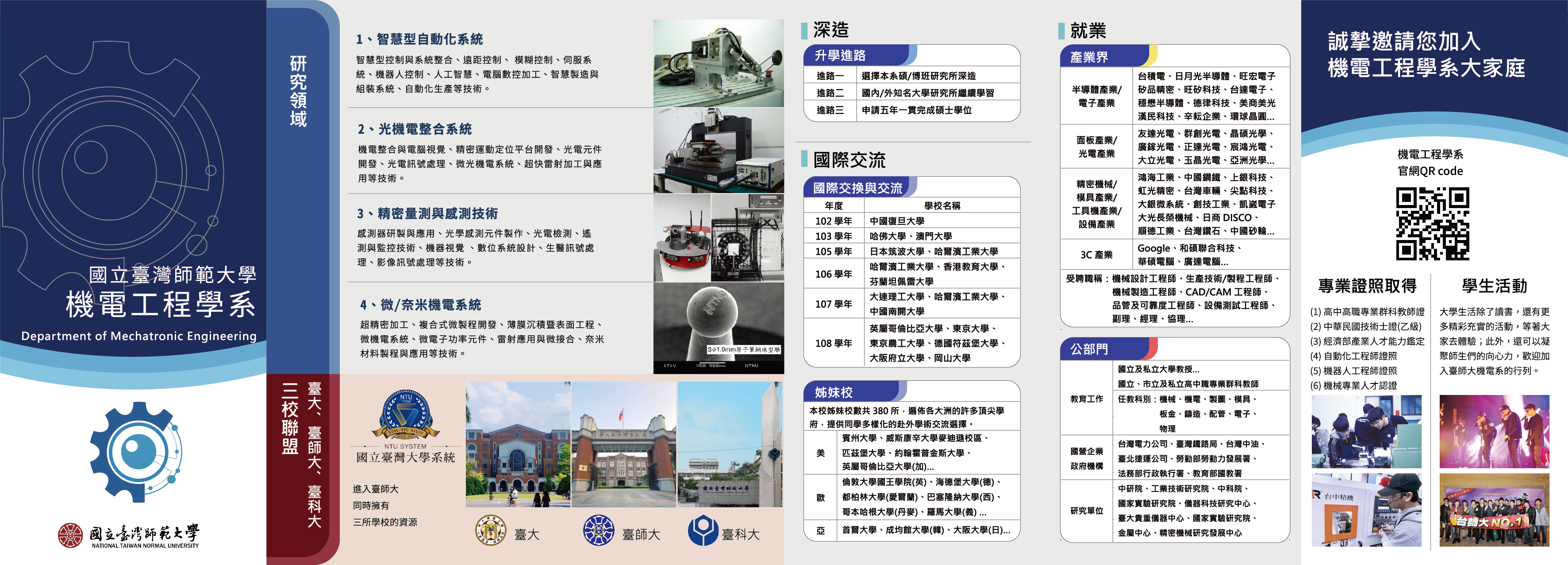Image resolution: width=1568 pixels, height=565 pixels.
Task: Click the blue 臺師大 school emblem
Action: (598, 530)
